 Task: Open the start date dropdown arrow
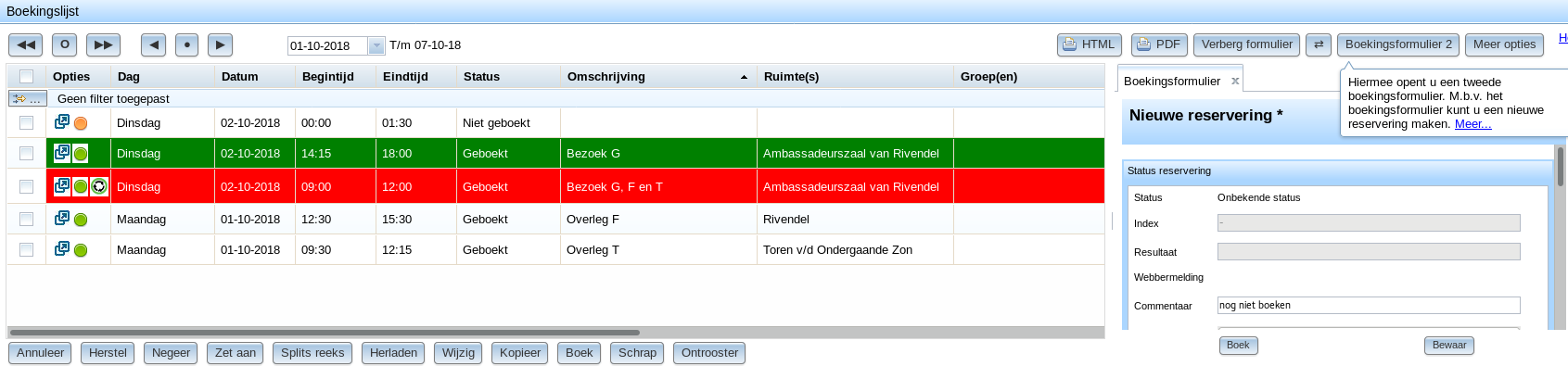tap(376, 45)
